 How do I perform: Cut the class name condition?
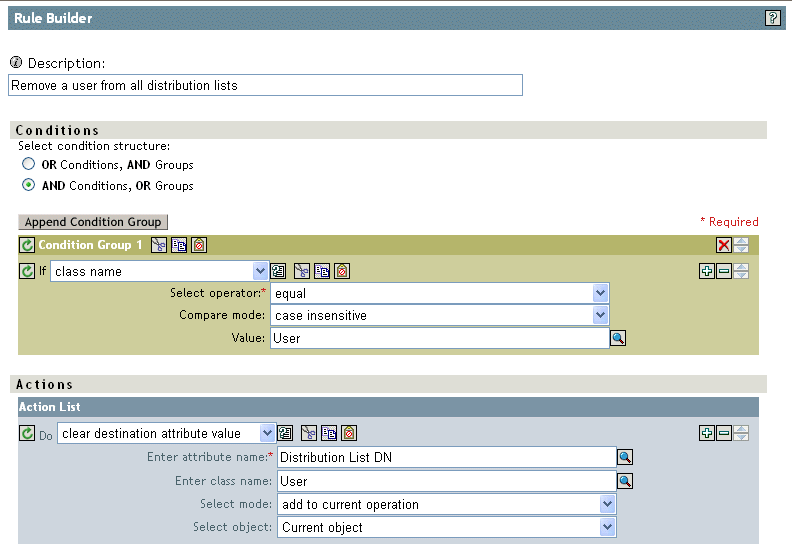[x=302, y=271]
